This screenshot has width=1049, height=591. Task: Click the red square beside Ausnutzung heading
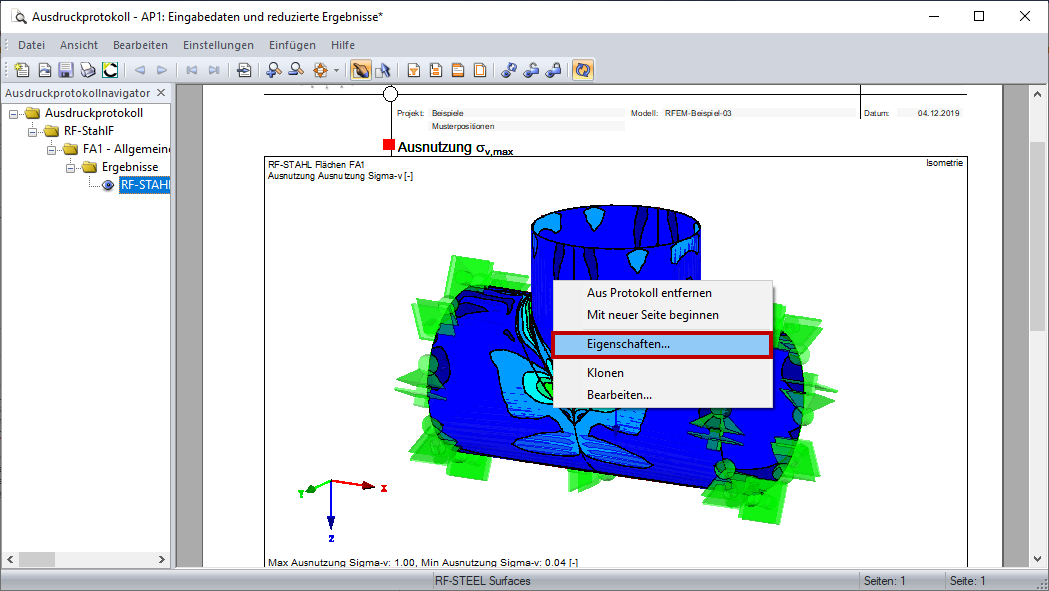pos(389,145)
